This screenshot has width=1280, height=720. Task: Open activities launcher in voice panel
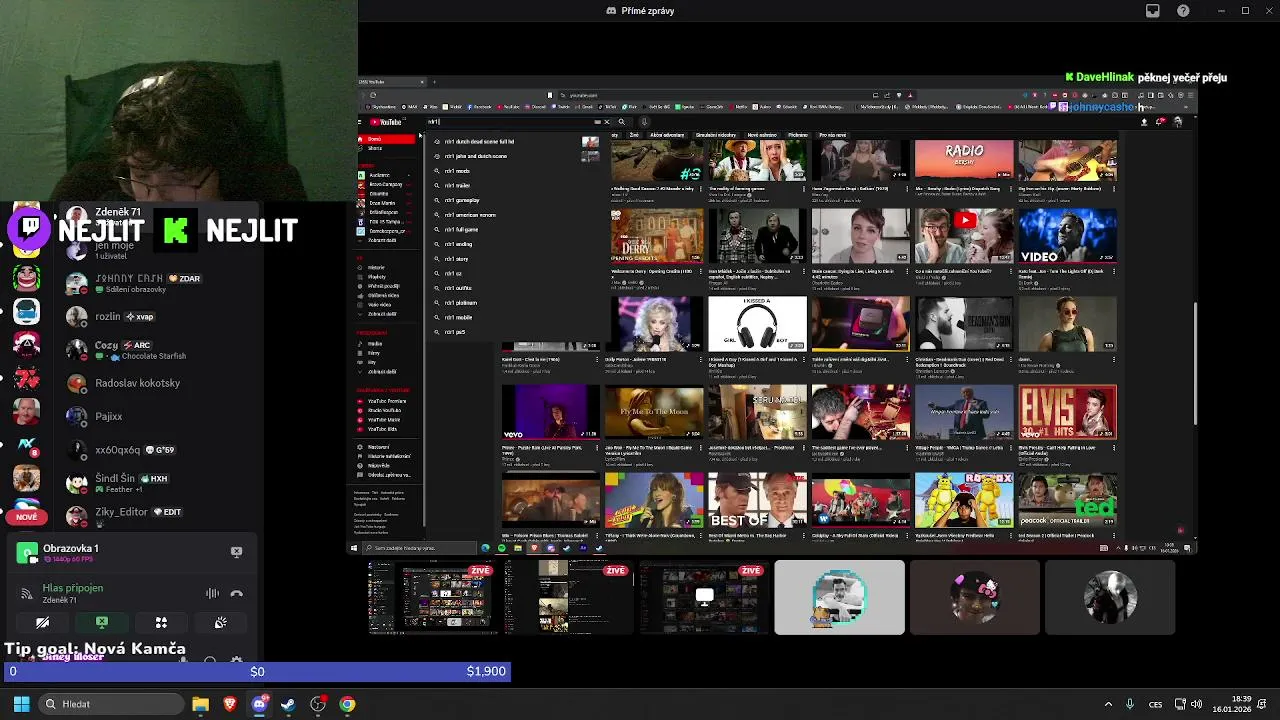[x=161, y=622]
